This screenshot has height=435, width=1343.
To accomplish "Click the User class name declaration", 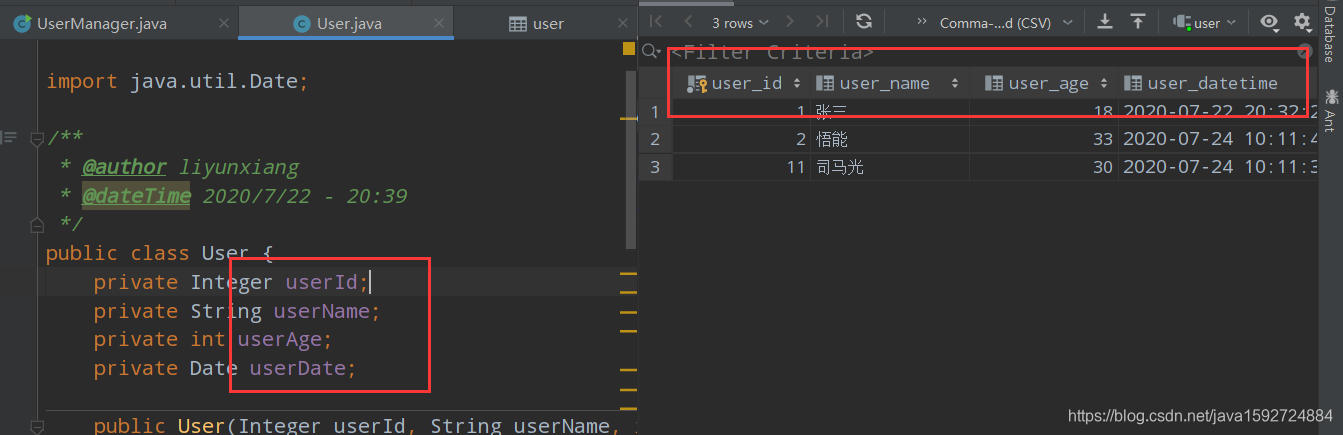I will 225,254.
